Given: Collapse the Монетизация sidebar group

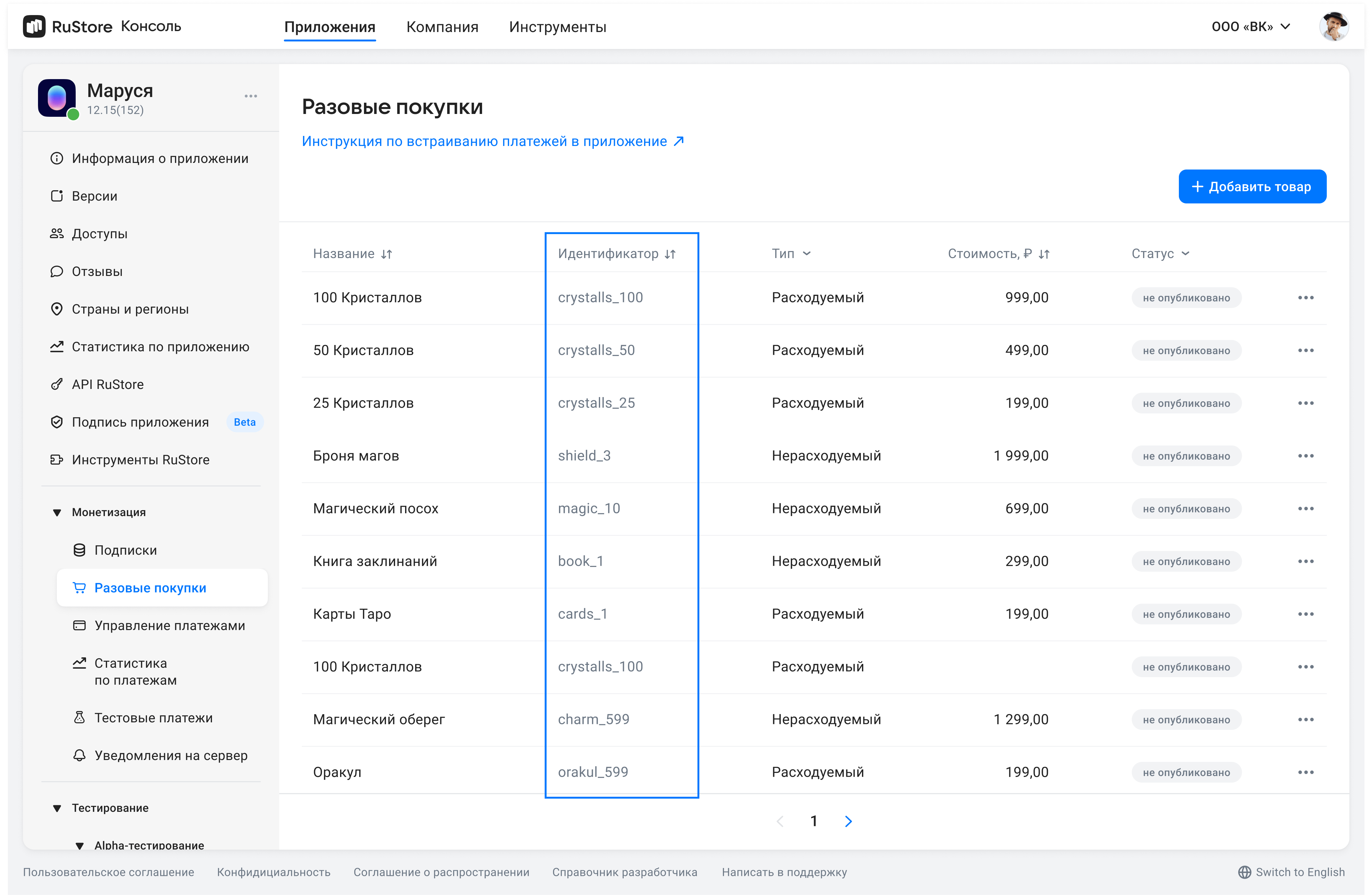Looking at the screenshot, I should (57, 512).
